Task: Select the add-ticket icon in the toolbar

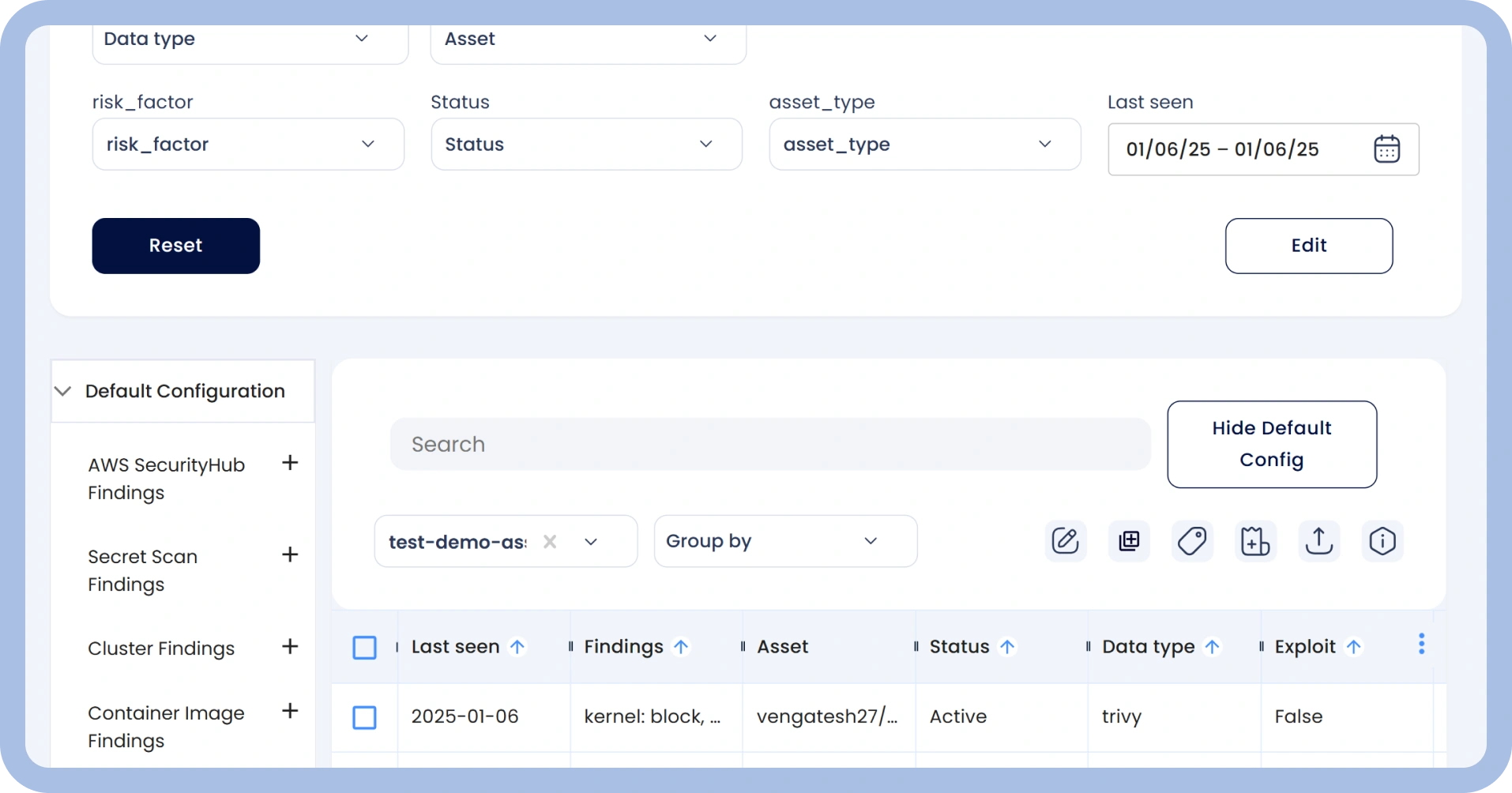Action: tap(1255, 541)
